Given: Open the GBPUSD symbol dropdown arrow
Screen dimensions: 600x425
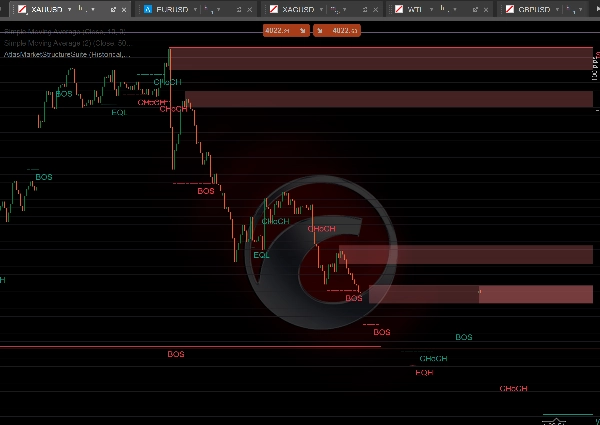Looking at the screenshot, I should (557, 10).
